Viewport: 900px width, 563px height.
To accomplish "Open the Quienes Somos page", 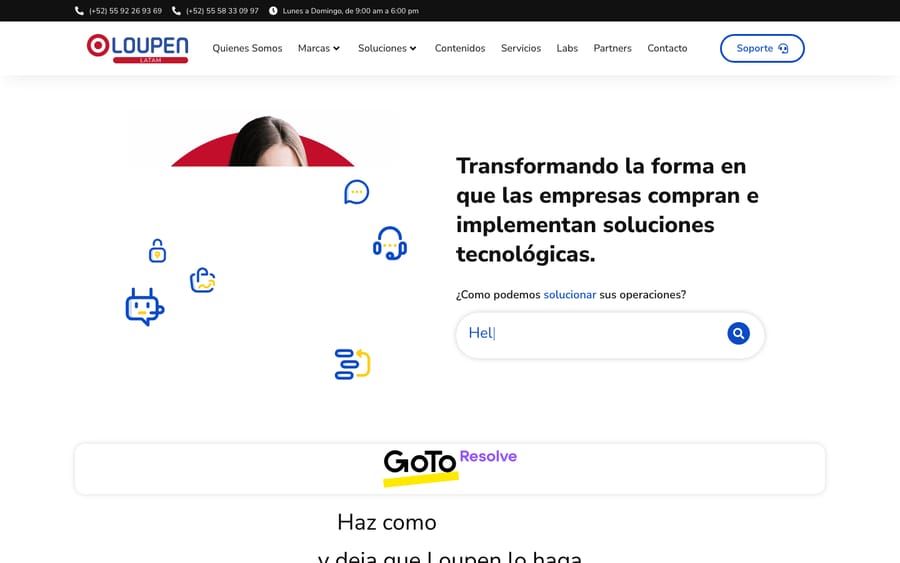I will pyautogui.click(x=247, y=48).
